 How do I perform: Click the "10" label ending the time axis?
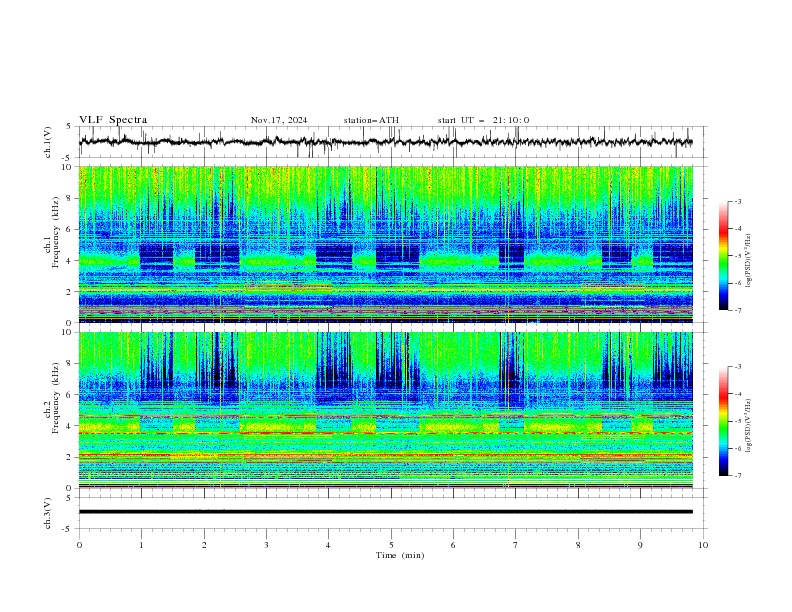tap(703, 545)
